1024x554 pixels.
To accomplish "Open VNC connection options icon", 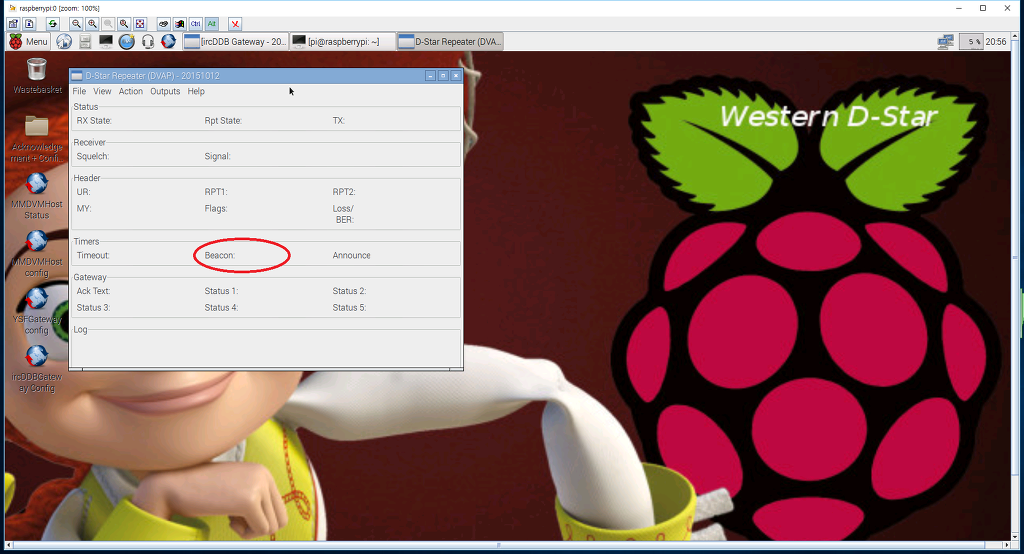I will (13, 24).
